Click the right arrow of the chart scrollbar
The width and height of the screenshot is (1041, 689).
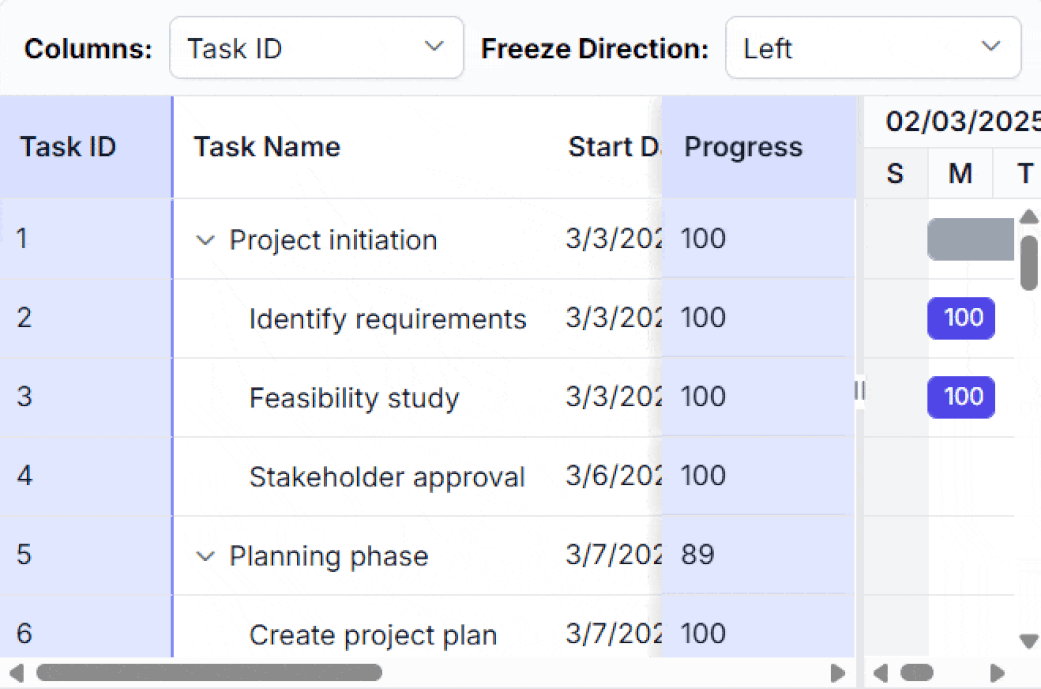click(x=996, y=674)
